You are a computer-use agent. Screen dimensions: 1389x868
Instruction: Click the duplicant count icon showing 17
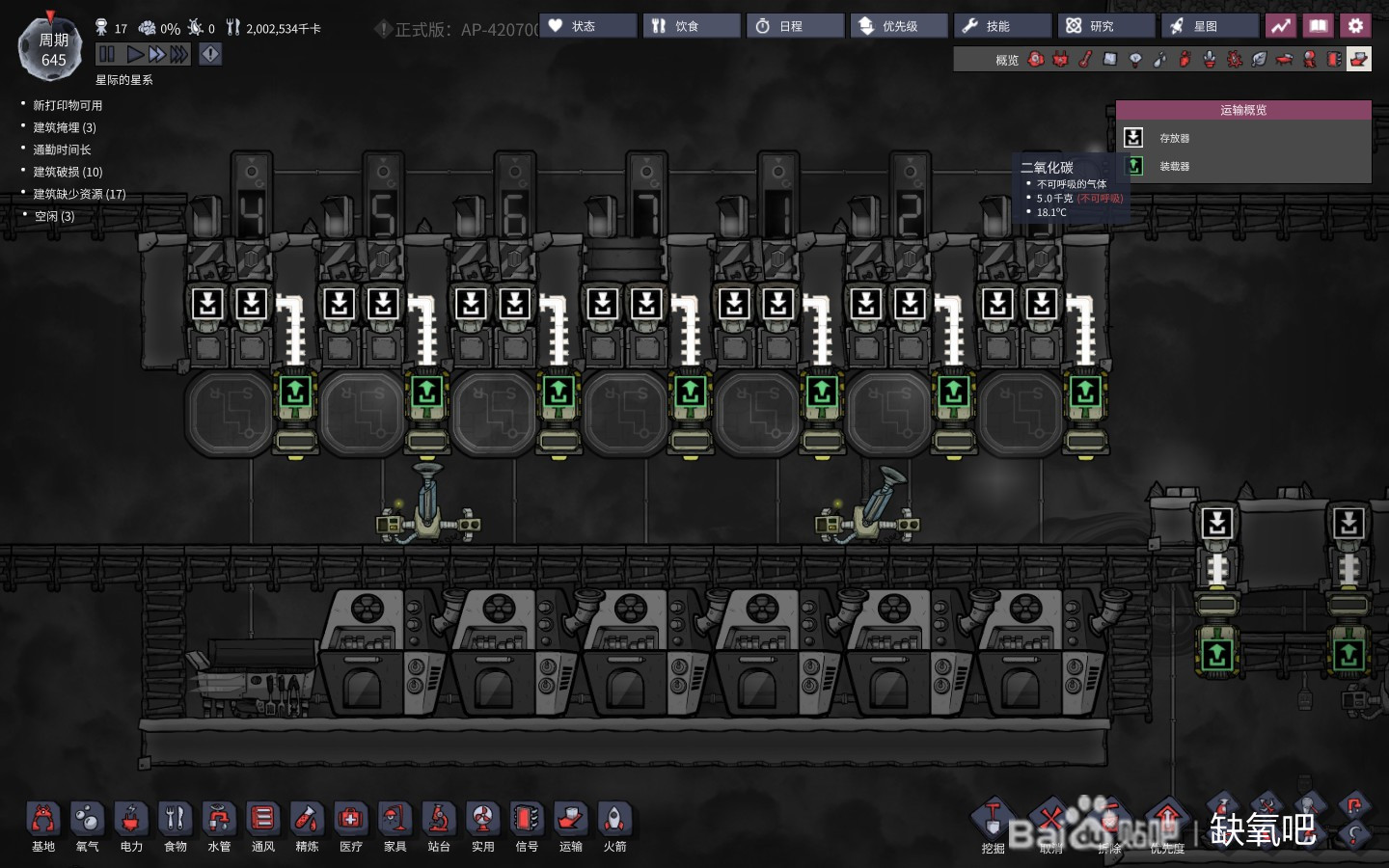101,28
